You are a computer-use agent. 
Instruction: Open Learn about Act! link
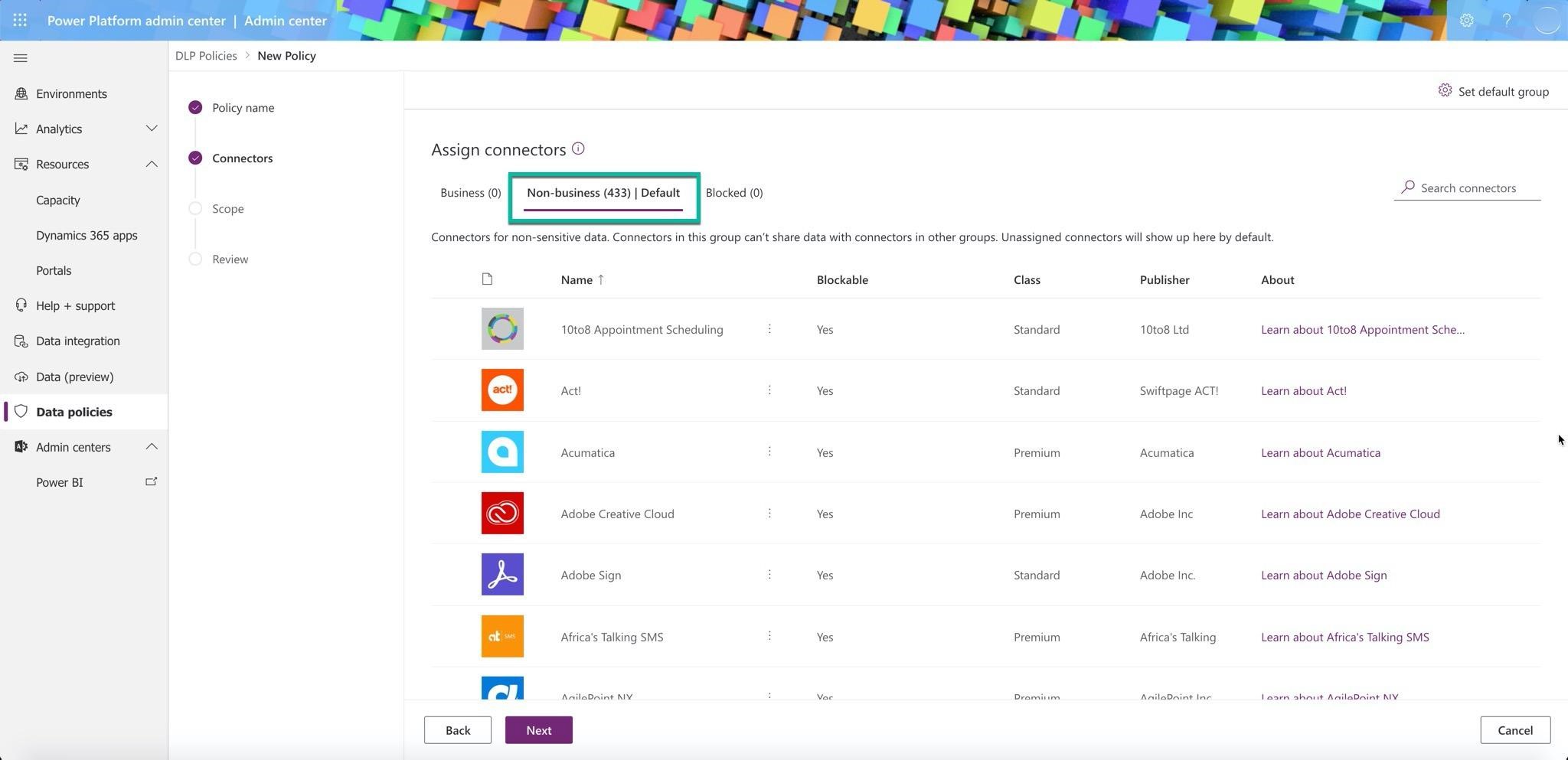coord(1304,390)
